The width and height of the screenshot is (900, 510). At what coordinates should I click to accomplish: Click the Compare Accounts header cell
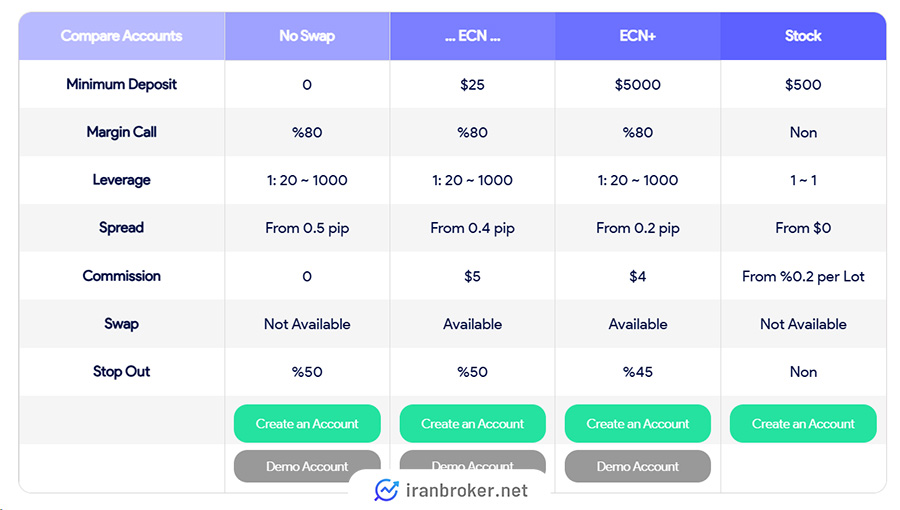pyautogui.click(x=122, y=36)
